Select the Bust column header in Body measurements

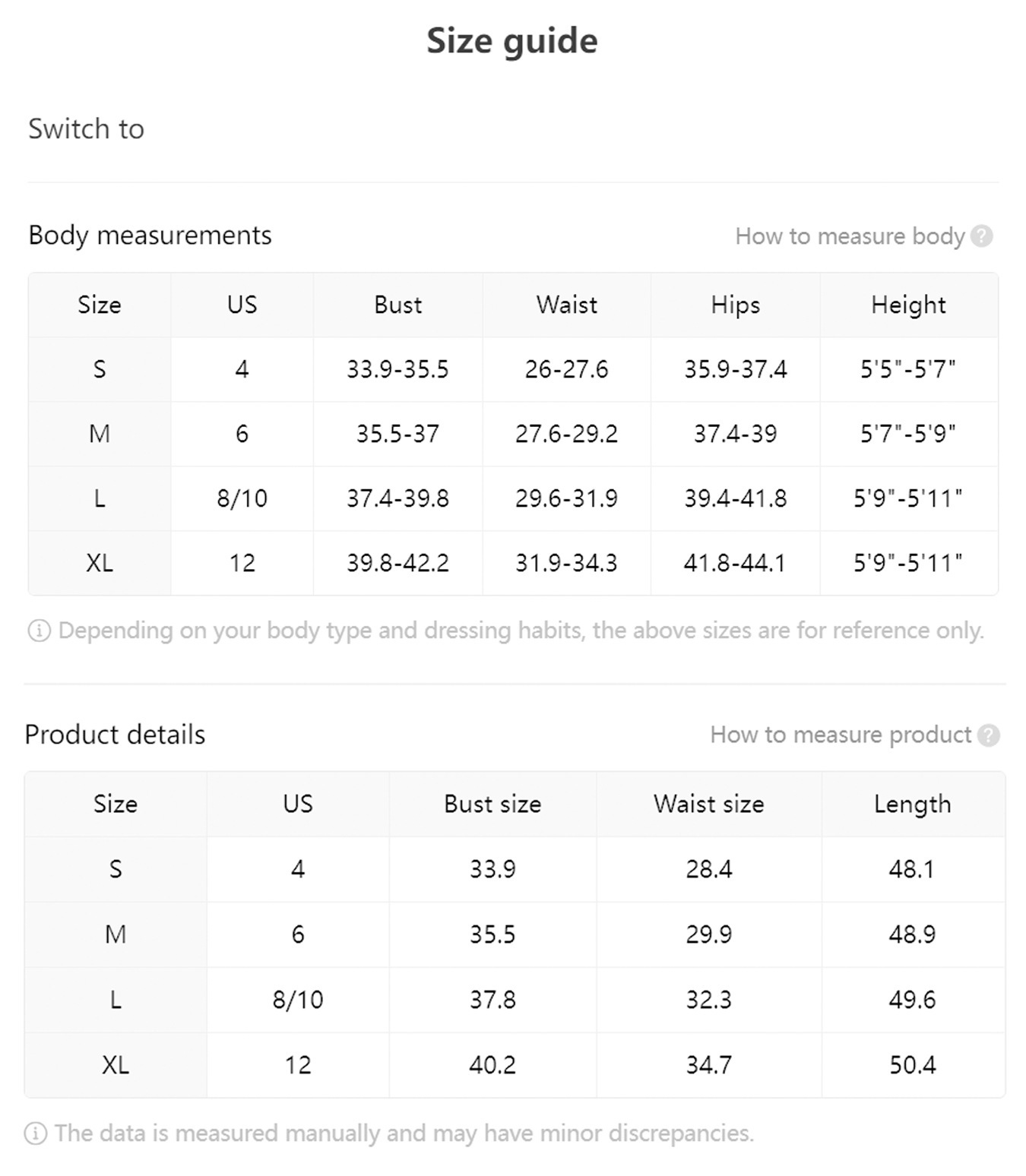pos(397,305)
